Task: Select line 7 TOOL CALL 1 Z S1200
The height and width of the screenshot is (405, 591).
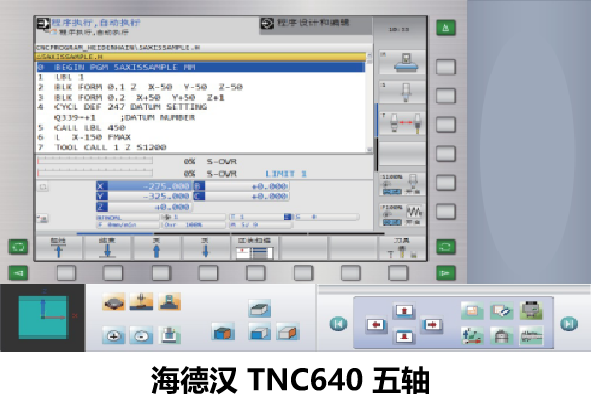Action: click(x=201, y=147)
